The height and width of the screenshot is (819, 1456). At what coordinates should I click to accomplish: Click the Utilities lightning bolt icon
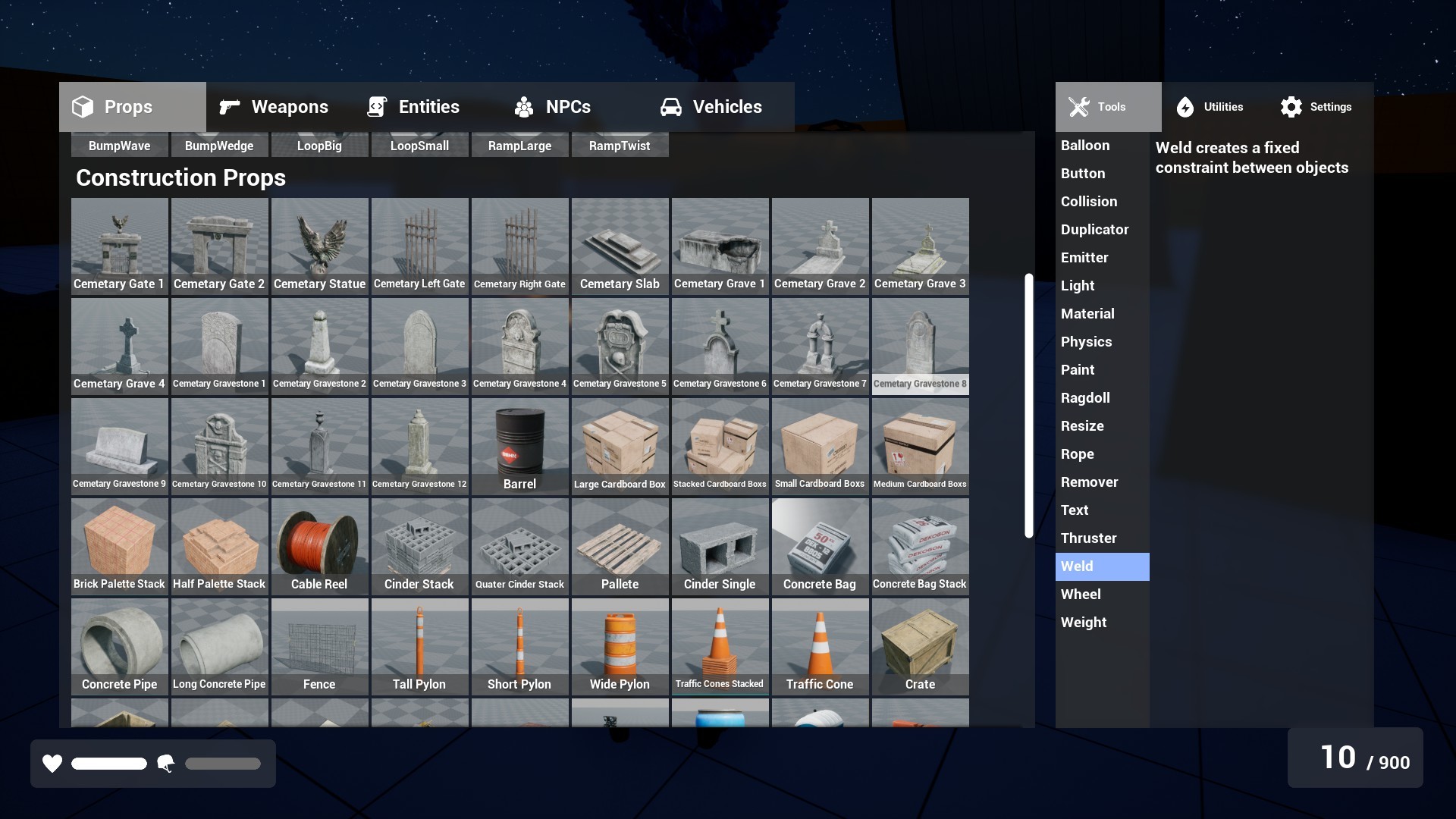coord(1185,107)
